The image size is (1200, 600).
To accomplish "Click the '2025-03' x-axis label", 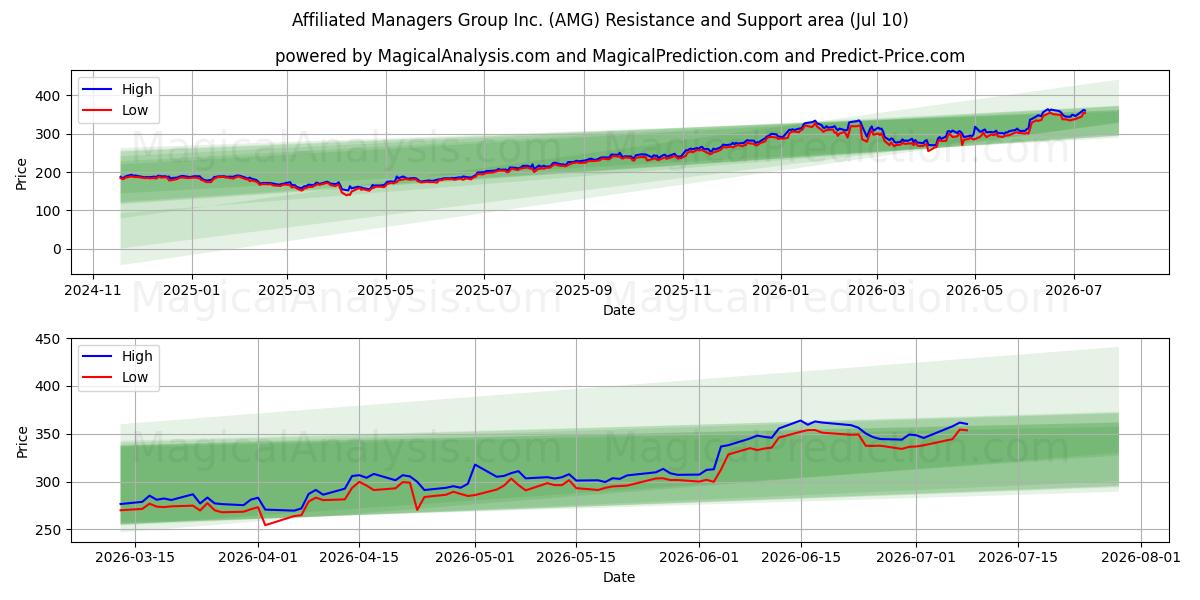I will pos(287,290).
